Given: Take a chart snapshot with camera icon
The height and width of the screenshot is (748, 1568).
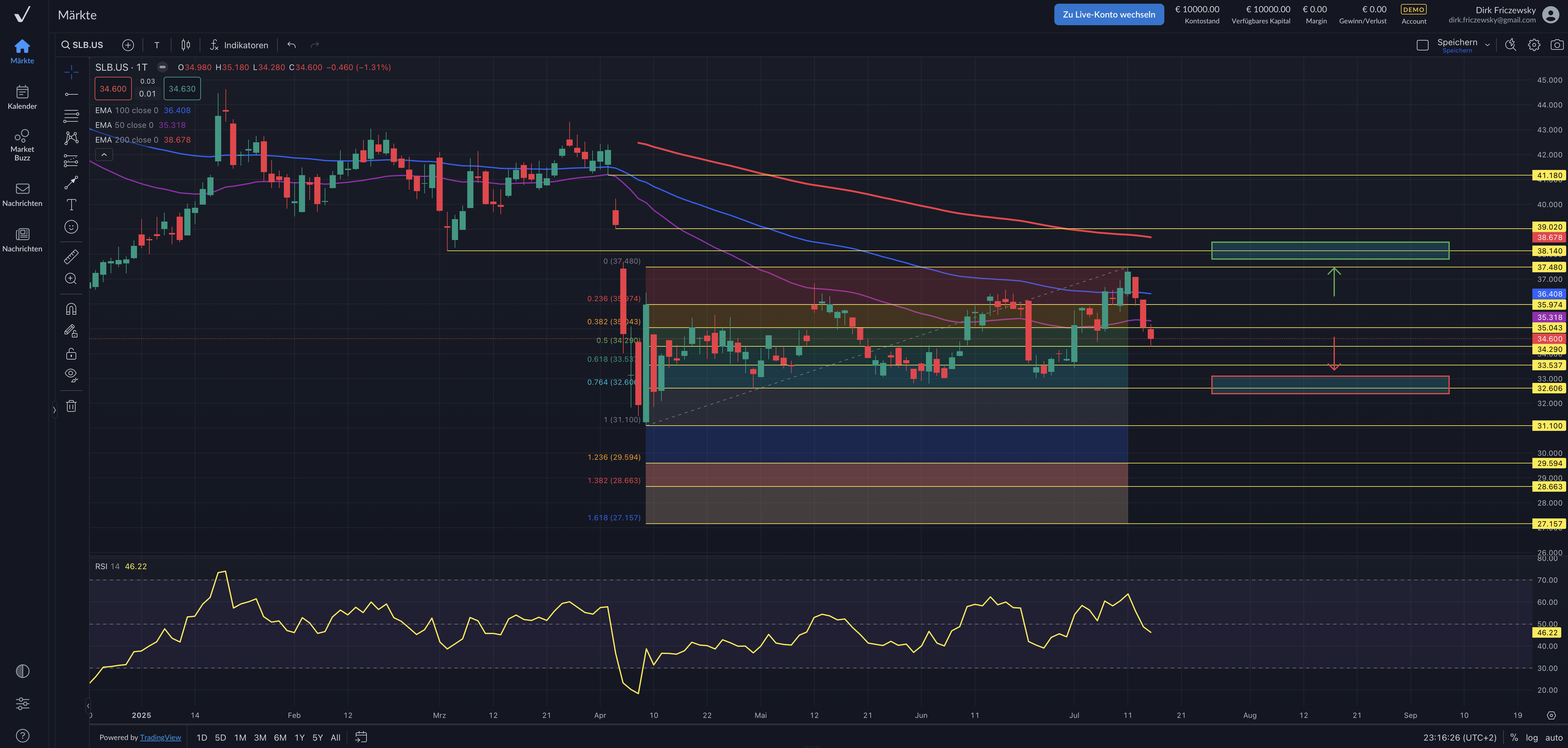Looking at the screenshot, I should tap(1556, 45).
